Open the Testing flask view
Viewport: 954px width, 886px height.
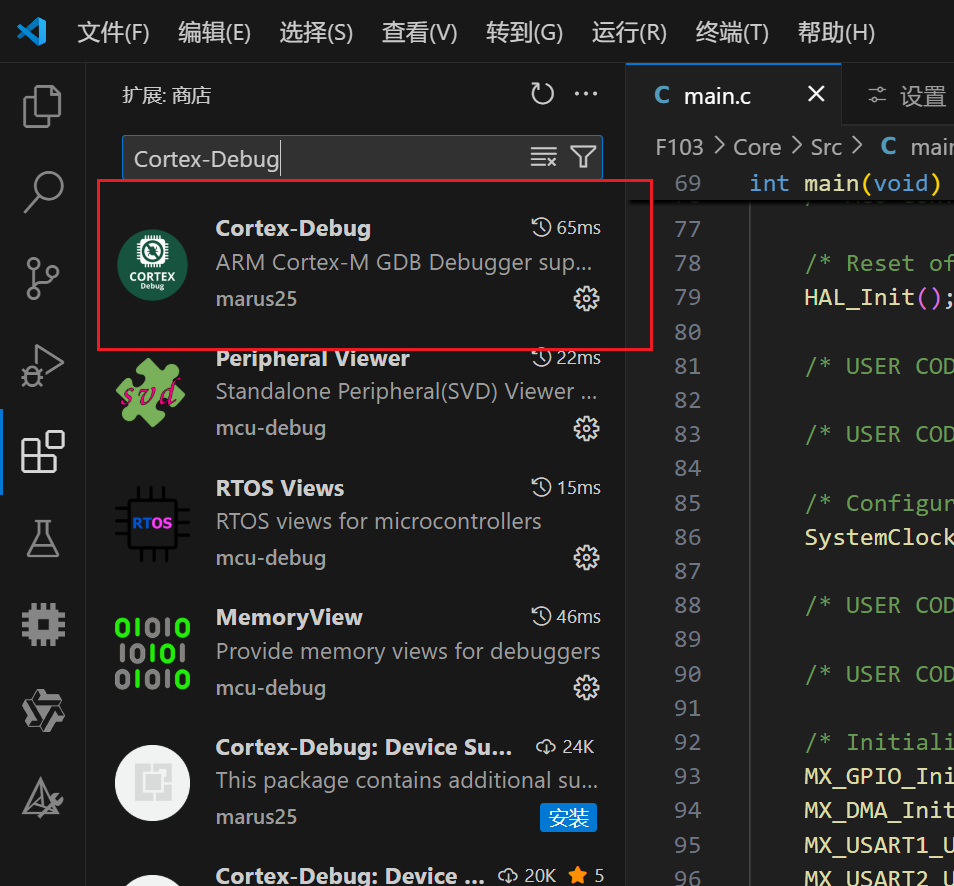pyautogui.click(x=42, y=539)
